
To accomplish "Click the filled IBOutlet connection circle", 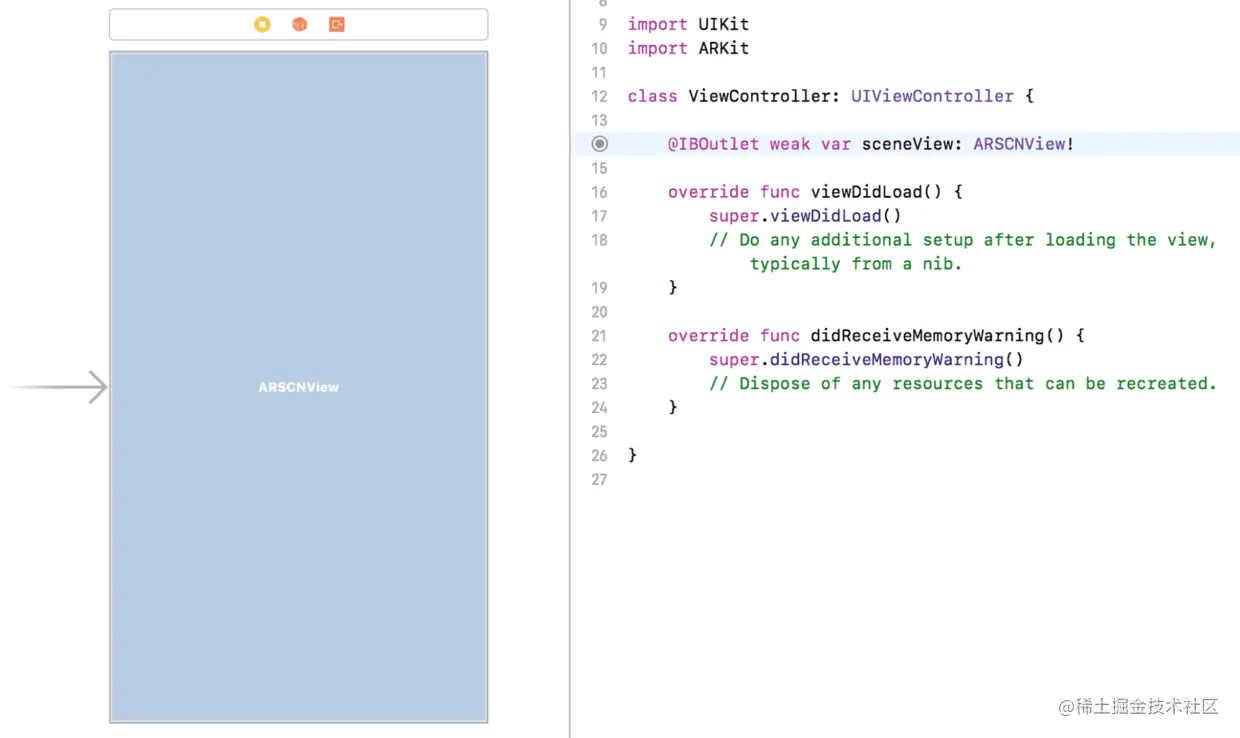I will coord(599,144).
